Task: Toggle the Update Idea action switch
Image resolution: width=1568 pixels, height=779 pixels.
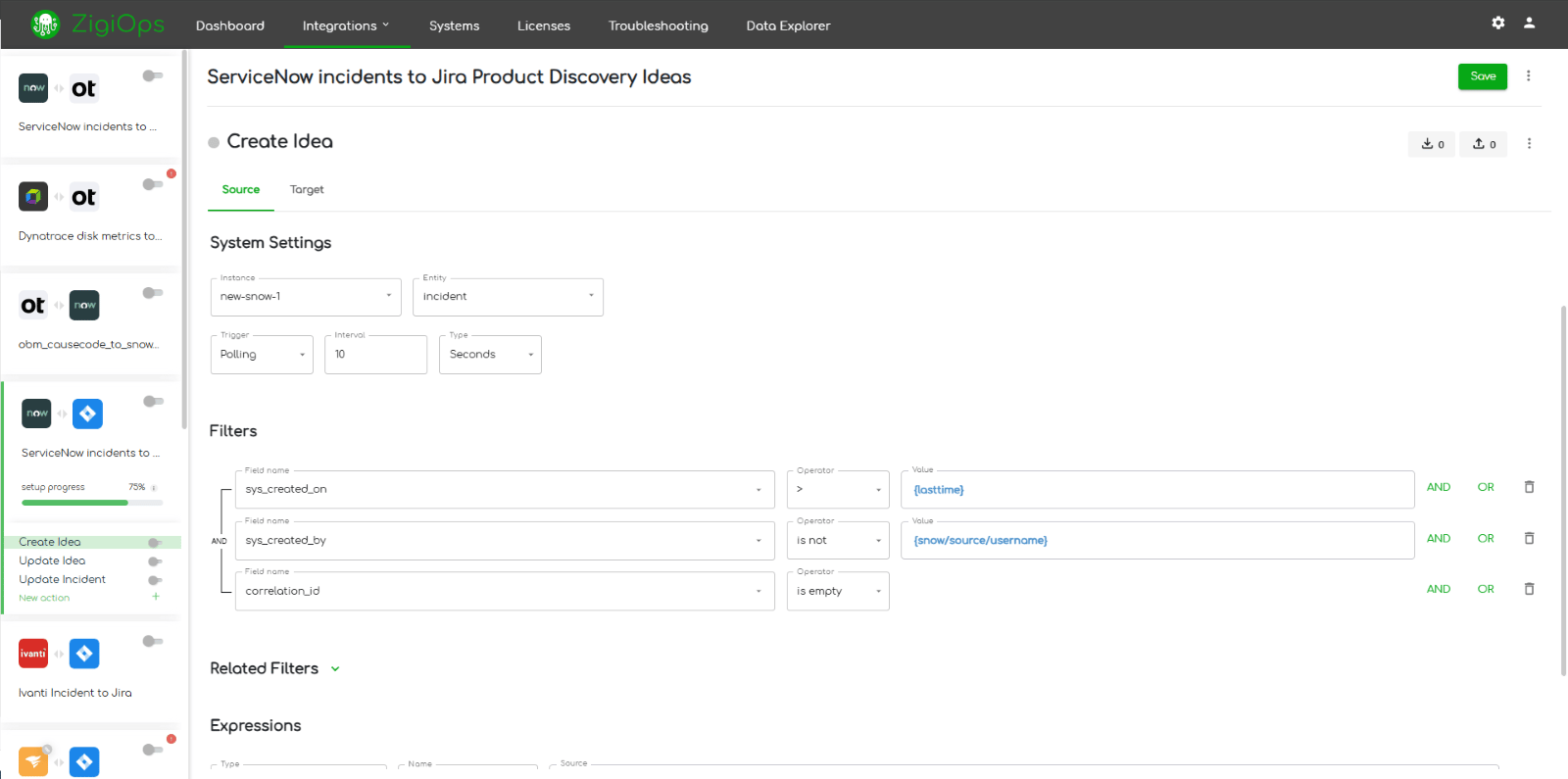Action: (x=155, y=561)
